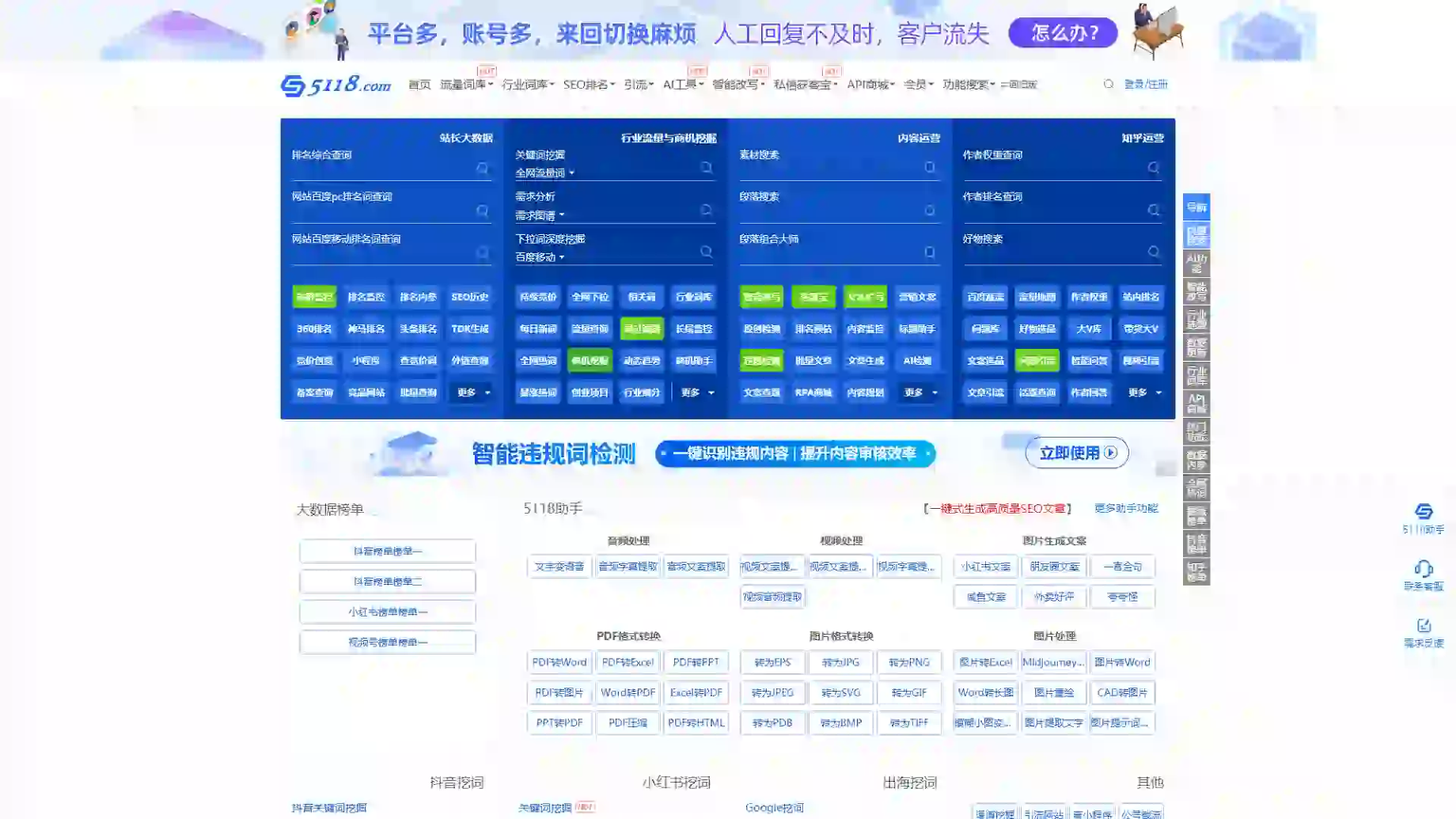Expand 更多 in the 知乎运营 panel
Image resolution: width=1456 pixels, height=819 pixels.
[1143, 392]
